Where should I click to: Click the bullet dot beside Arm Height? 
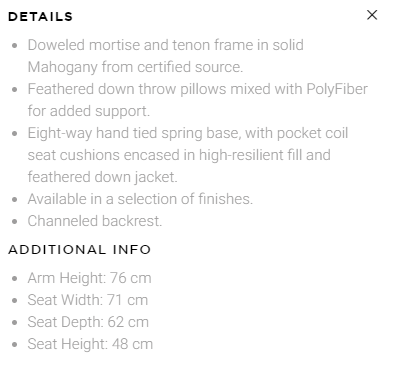coord(14,279)
